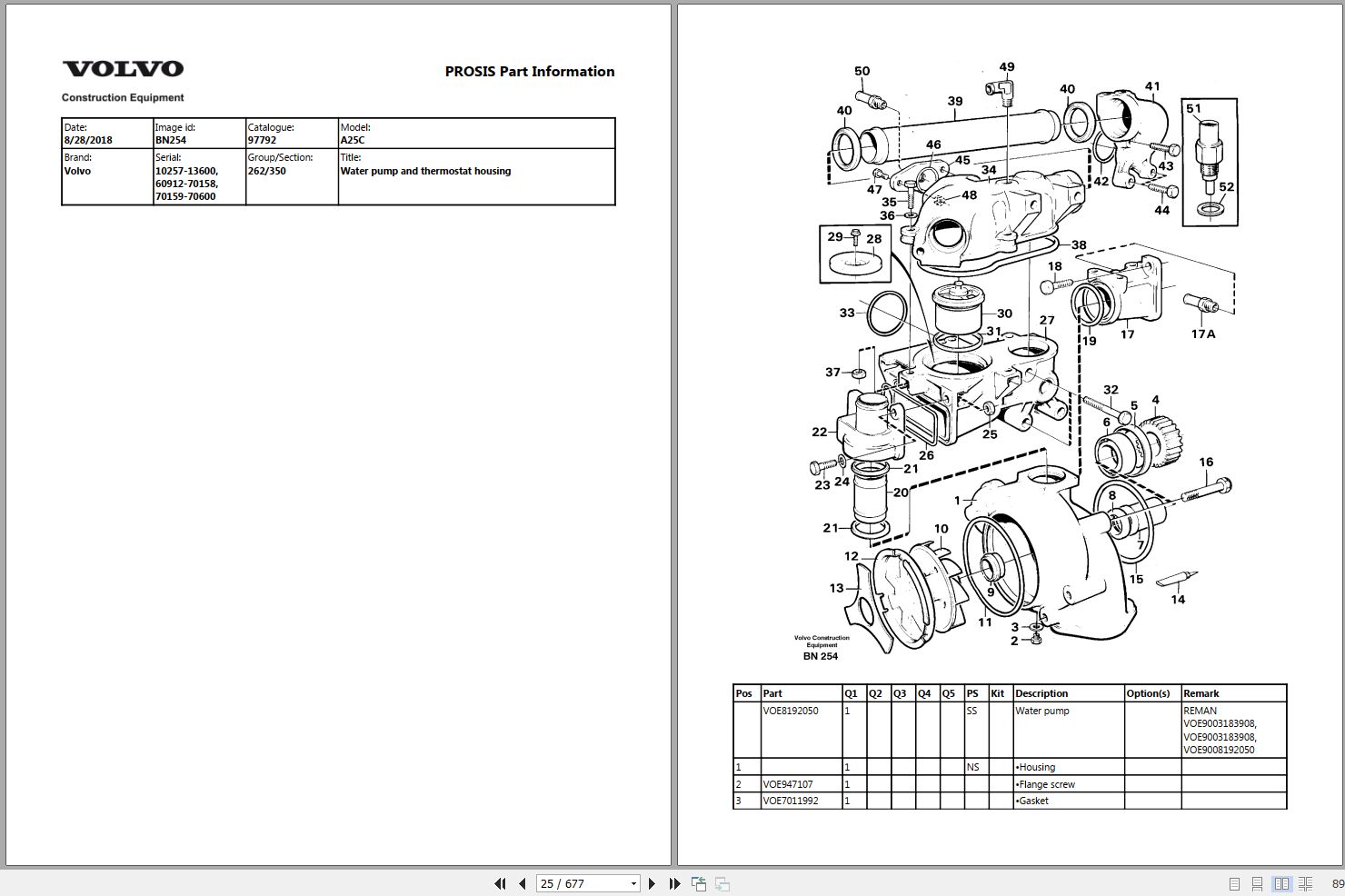Viewport: 1345px width, 896px height.
Task: Go back to the previous view
Action: click(698, 882)
